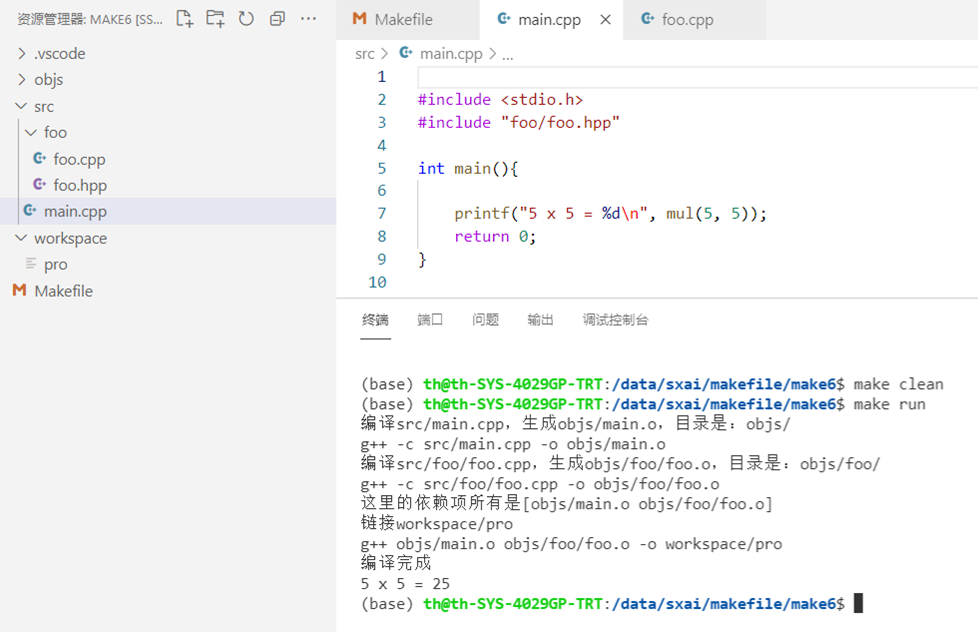Refresh the explorer file tree
This screenshot has height=632, width=978.
[x=246, y=19]
